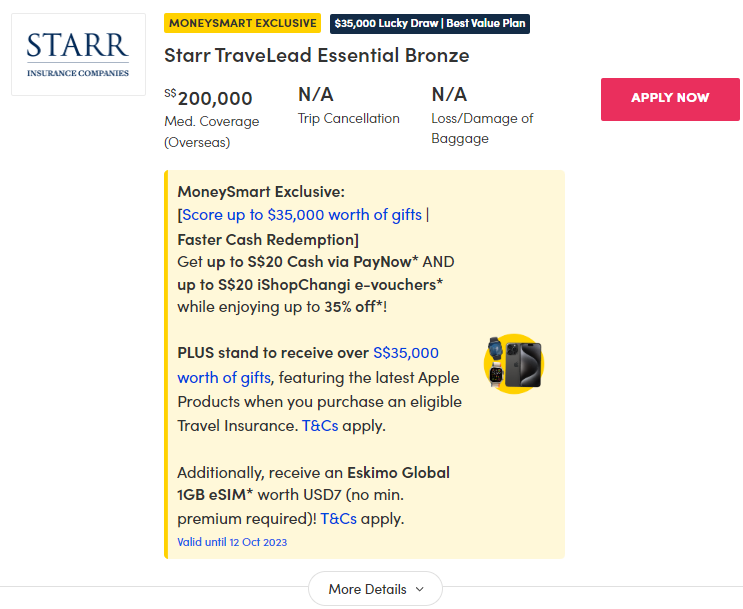Open T&Cs link after no min. premium required
The width and height of the screenshot is (743, 609).
(339, 519)
